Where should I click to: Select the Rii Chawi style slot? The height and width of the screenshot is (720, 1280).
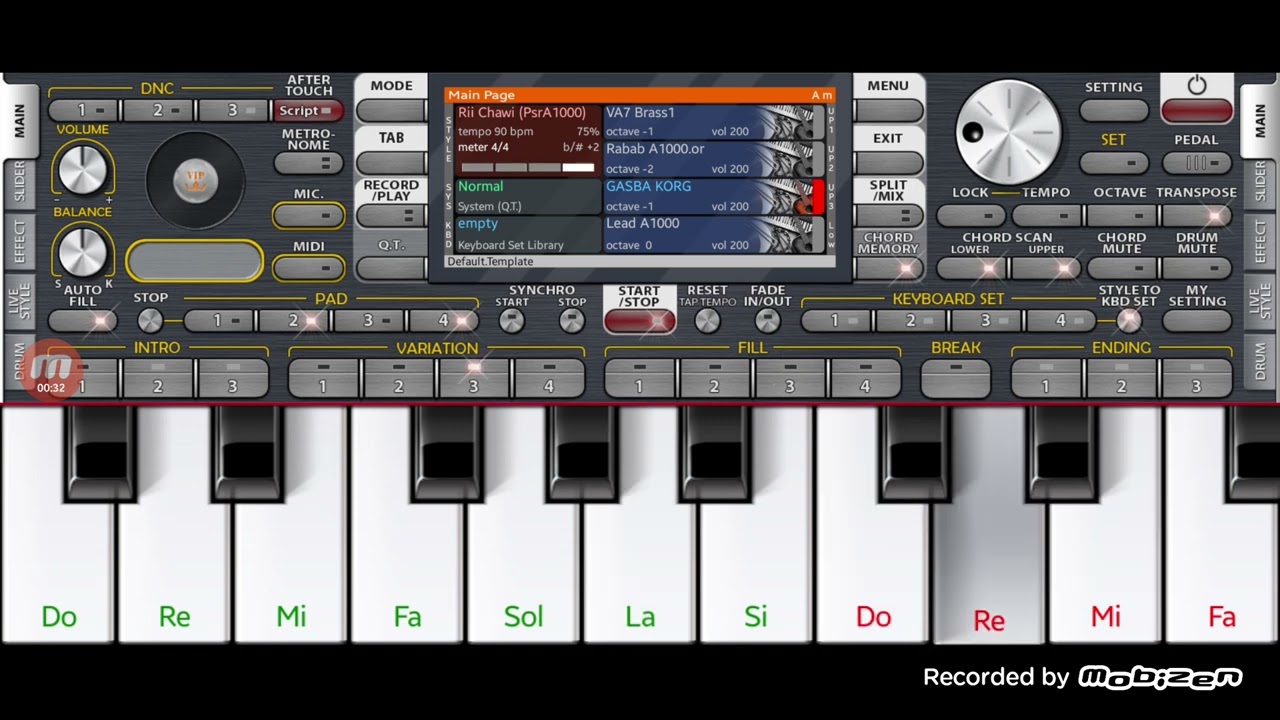[x=528, y=140]
